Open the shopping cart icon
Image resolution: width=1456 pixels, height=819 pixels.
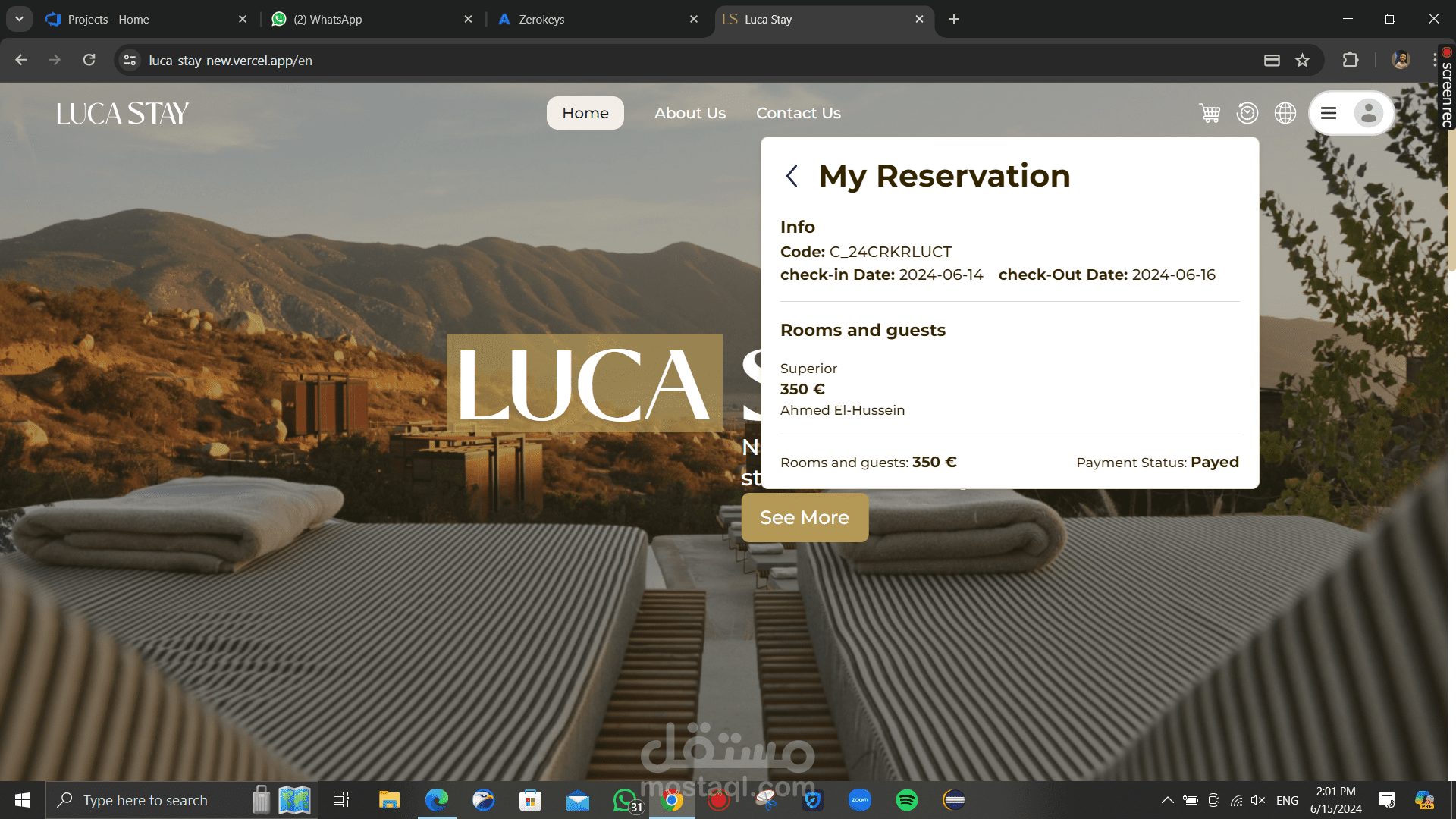[1210, 113]
